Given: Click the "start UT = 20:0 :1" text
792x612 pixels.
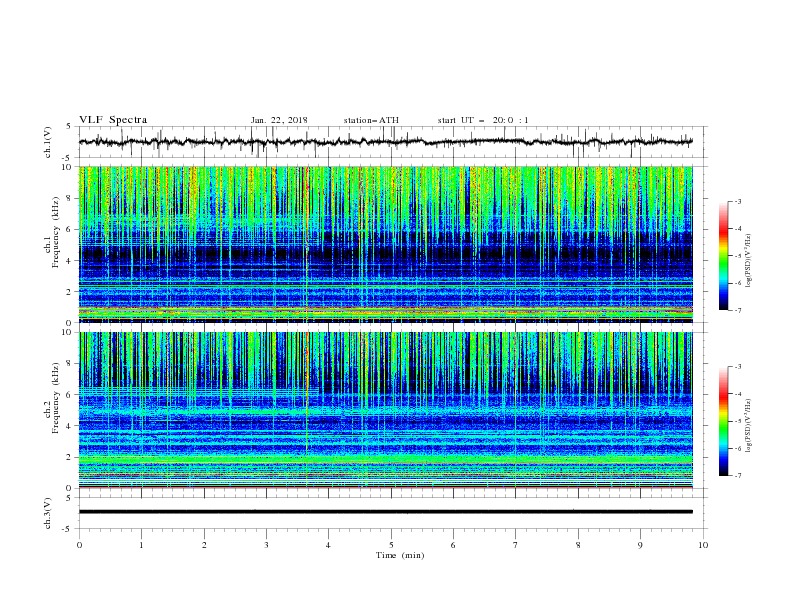Looking at the screenshot, I should (483, 120).
